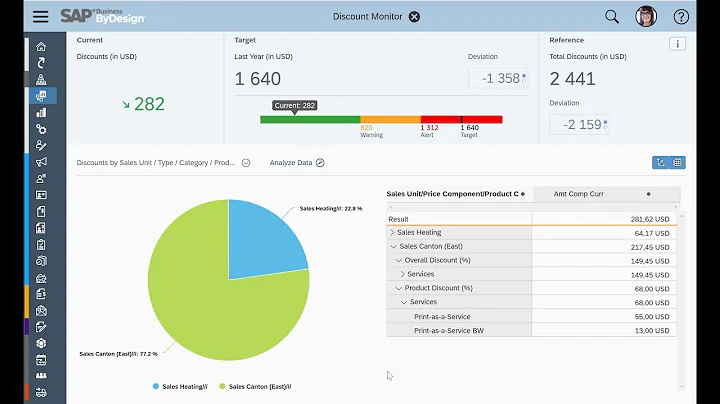Click Sales Canton (East) legend entry
This screenshot has height=404, width=720.
(255, 387)
